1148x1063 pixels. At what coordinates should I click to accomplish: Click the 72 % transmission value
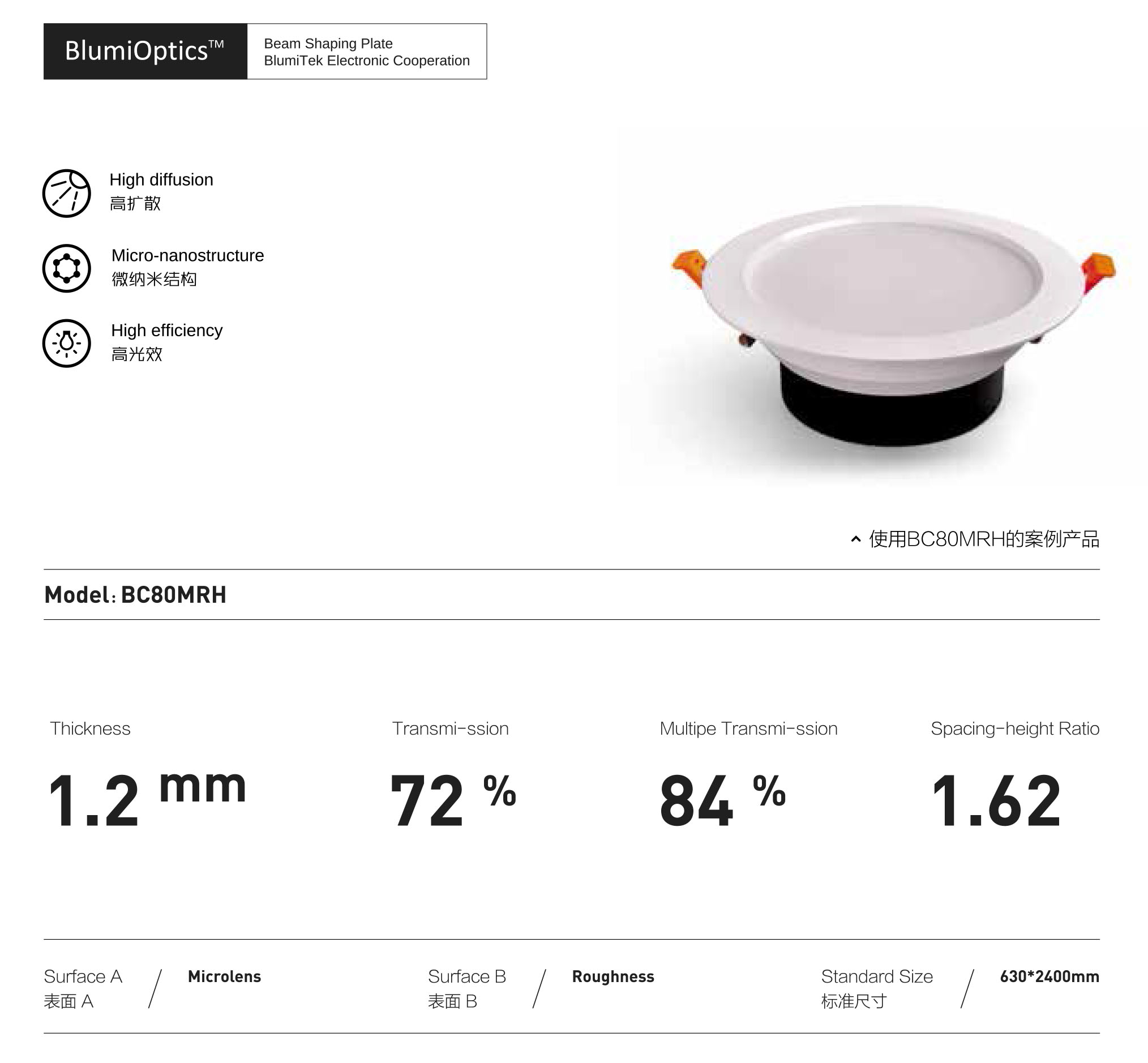pyautogui.click(x=452, y=800)
